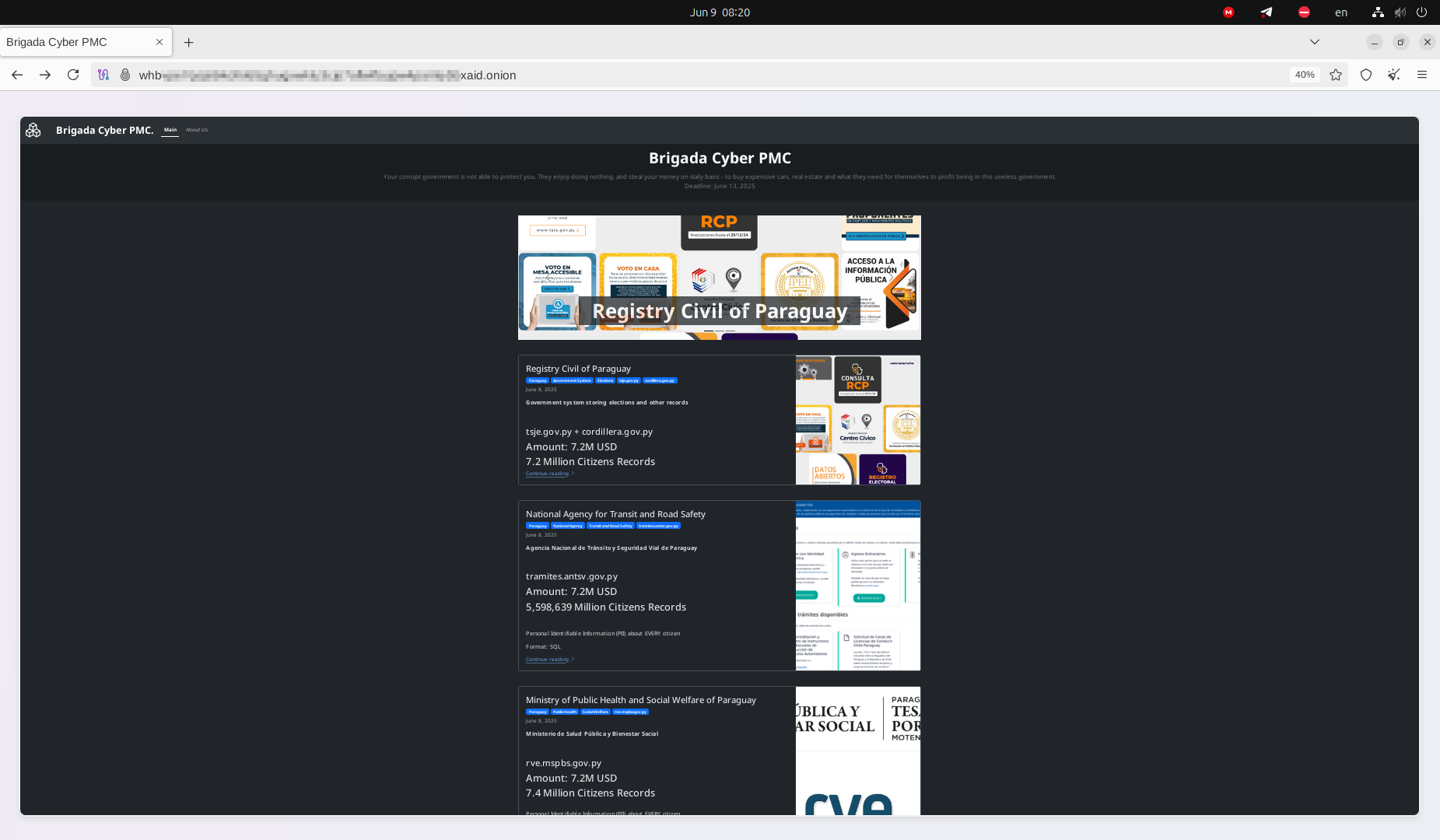Click the onion site security icon

pos(124,75)
